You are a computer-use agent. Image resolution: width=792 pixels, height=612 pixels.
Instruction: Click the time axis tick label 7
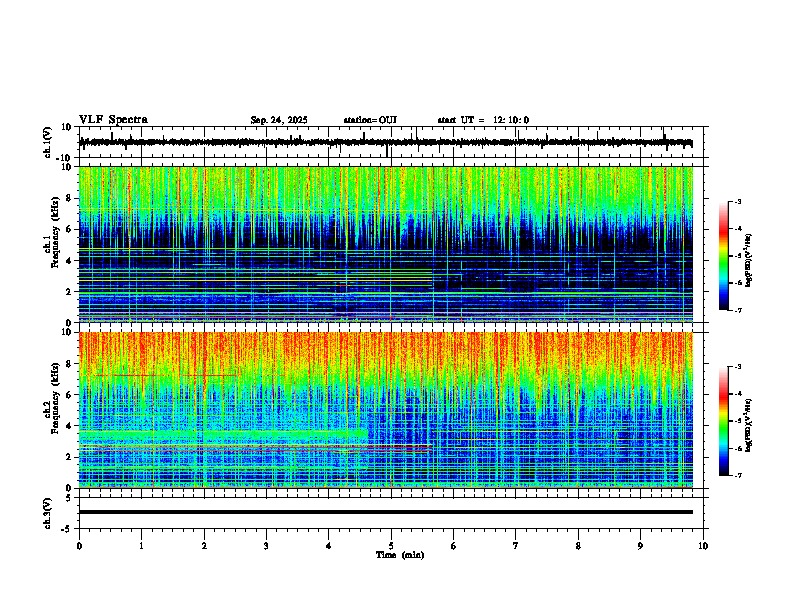[516, 546]
